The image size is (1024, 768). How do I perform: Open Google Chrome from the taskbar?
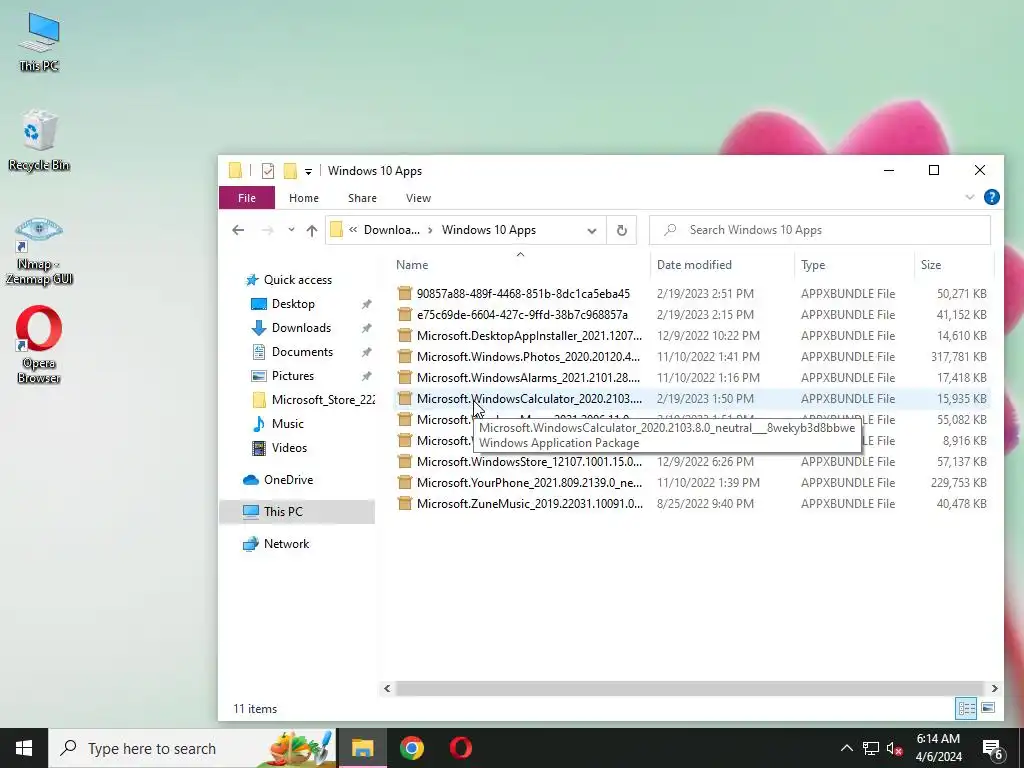[x=411, y=748]
